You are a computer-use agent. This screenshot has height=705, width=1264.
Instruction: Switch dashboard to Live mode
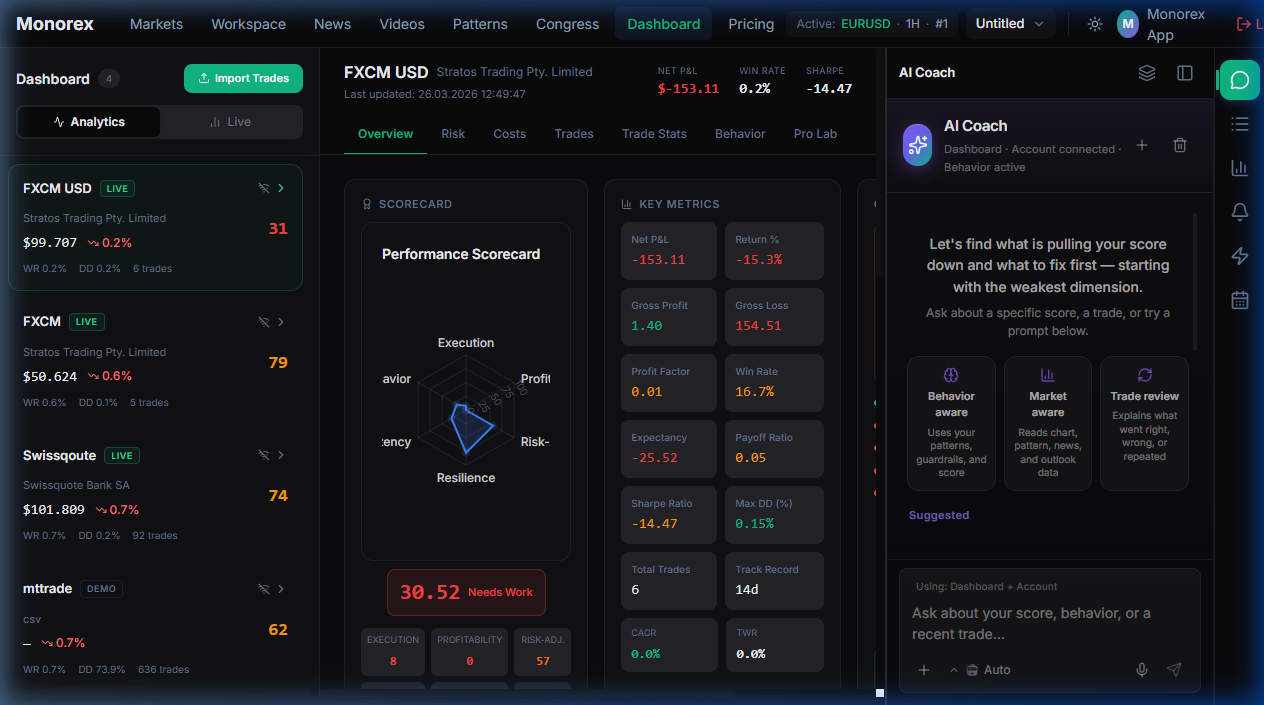230,122
